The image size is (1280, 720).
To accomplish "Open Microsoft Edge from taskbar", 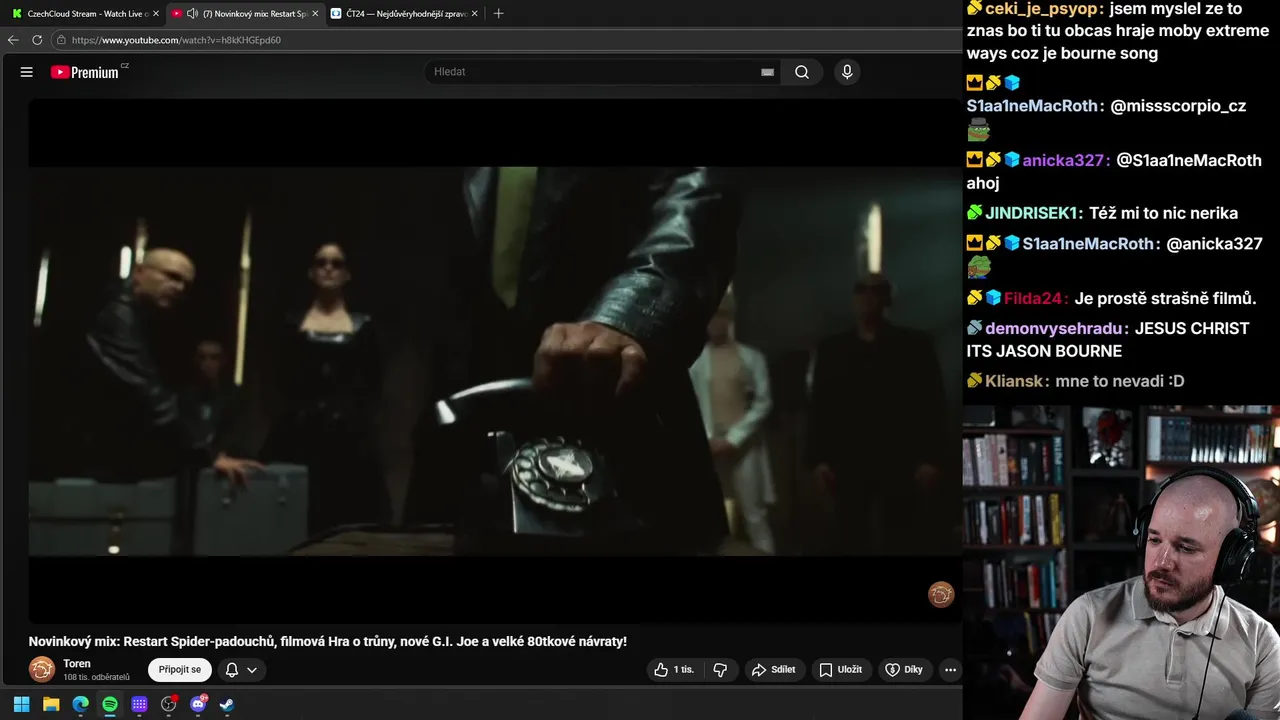I will [80, 704].
